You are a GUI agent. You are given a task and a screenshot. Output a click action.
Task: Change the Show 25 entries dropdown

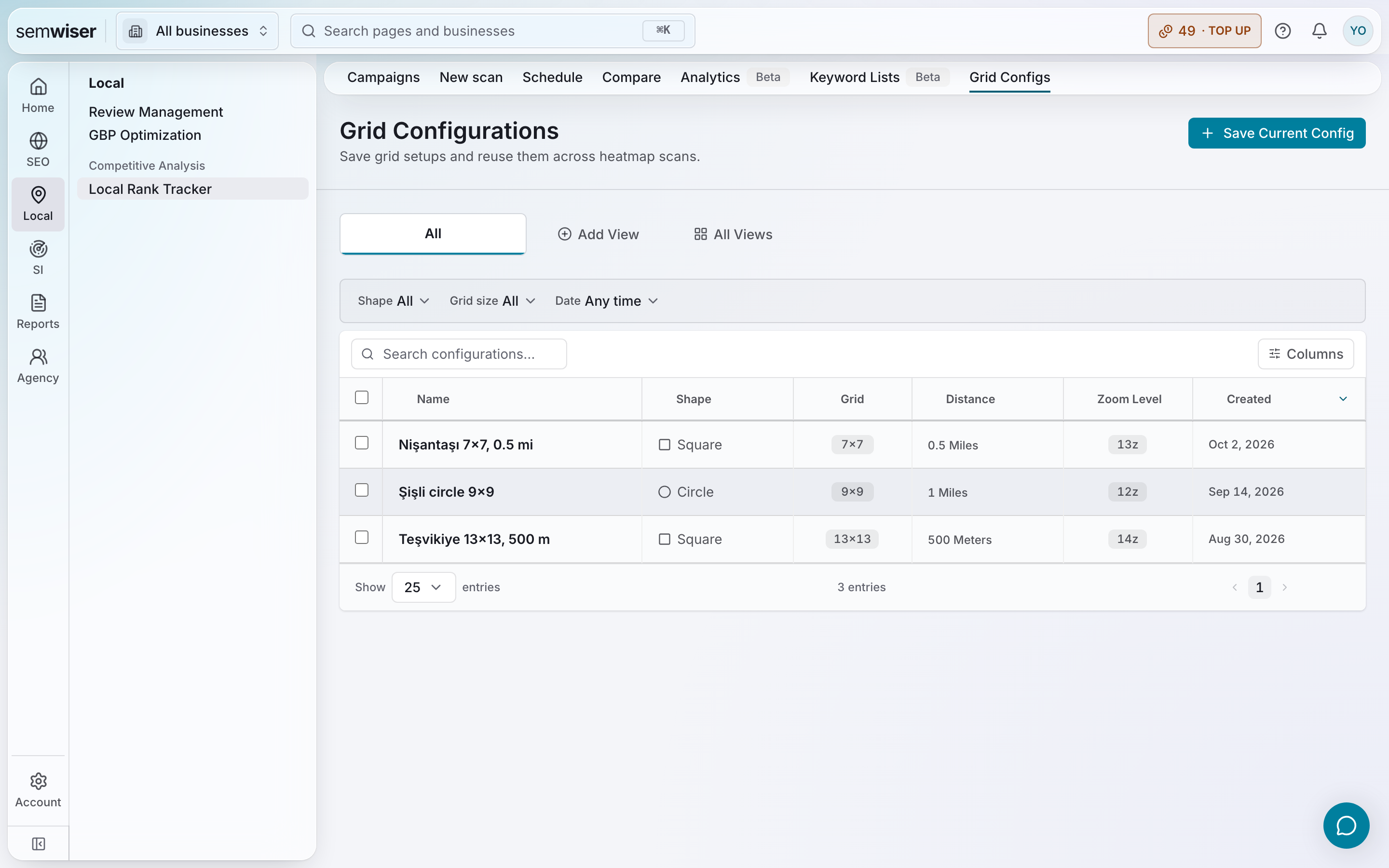(423, 587)
